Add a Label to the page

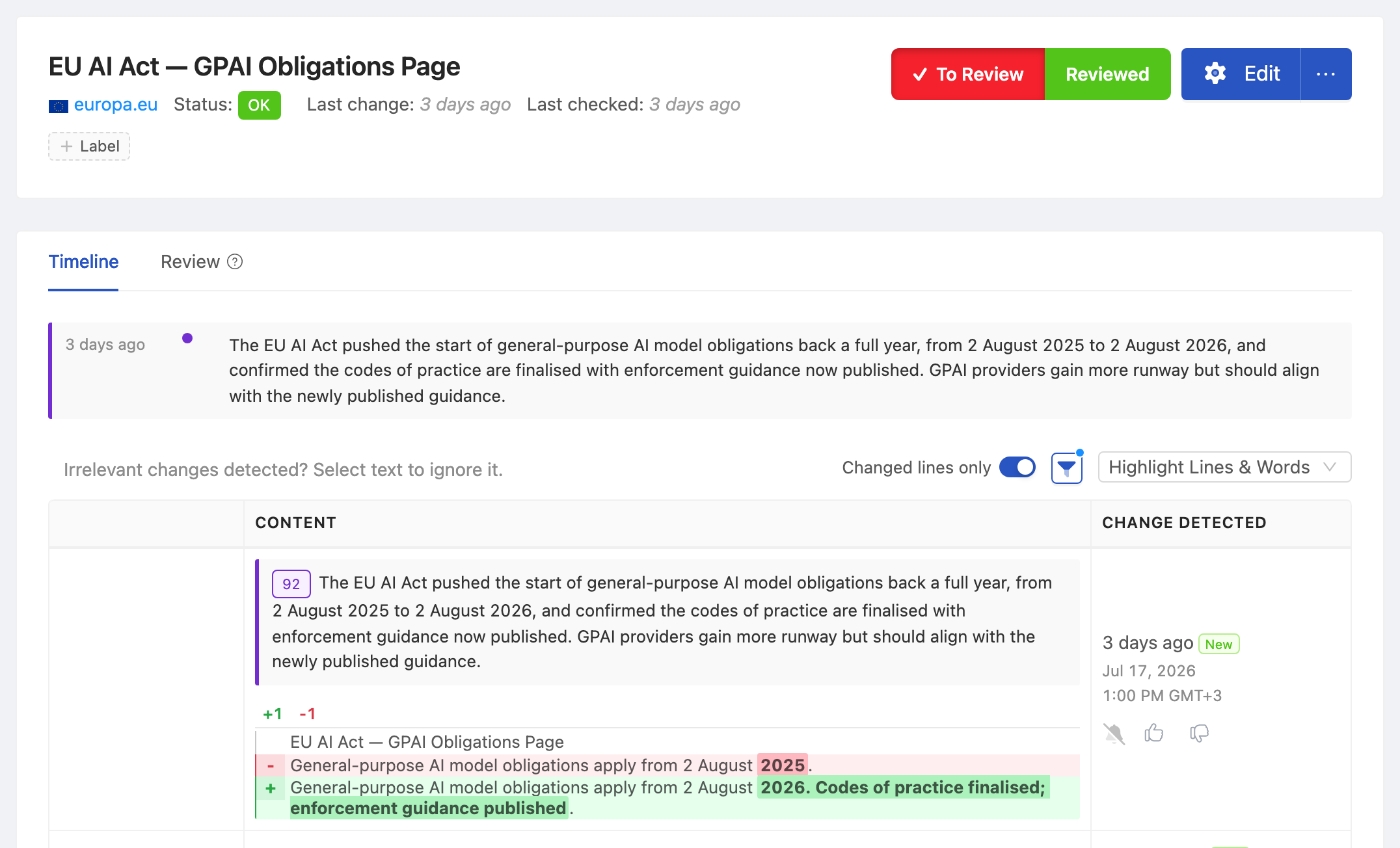(89, 146)
